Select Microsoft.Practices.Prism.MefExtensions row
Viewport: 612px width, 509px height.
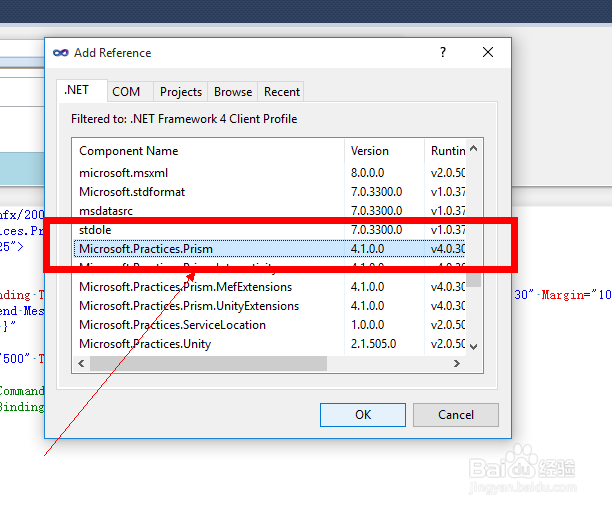point(269,287)
